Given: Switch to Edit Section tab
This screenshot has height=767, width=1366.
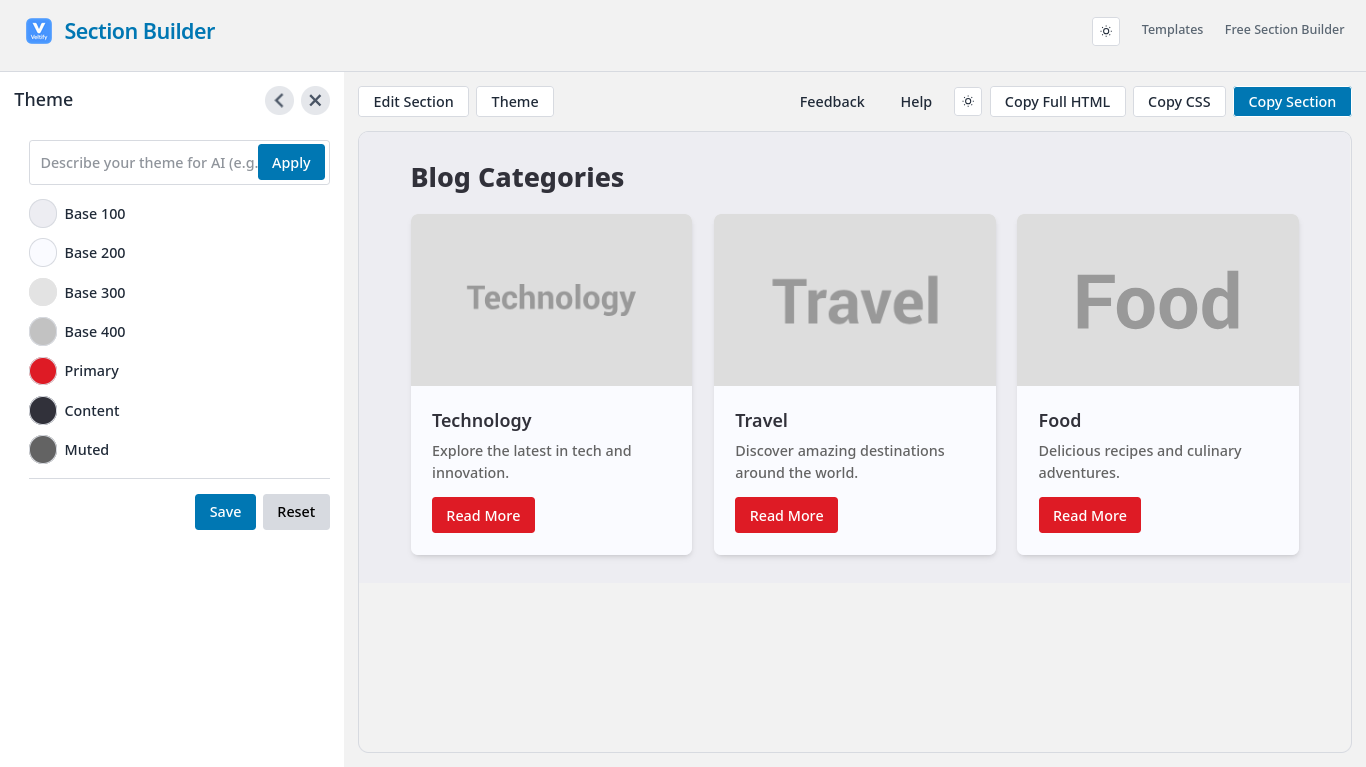Looking at the screenshot, I should click(x=413, y=102).
